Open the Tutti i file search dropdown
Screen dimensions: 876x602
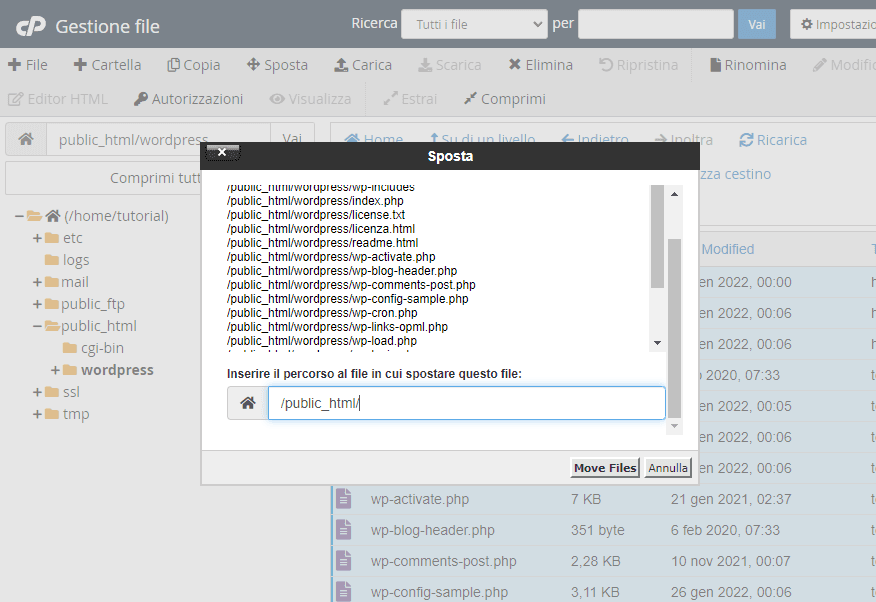tap(474, 24)
